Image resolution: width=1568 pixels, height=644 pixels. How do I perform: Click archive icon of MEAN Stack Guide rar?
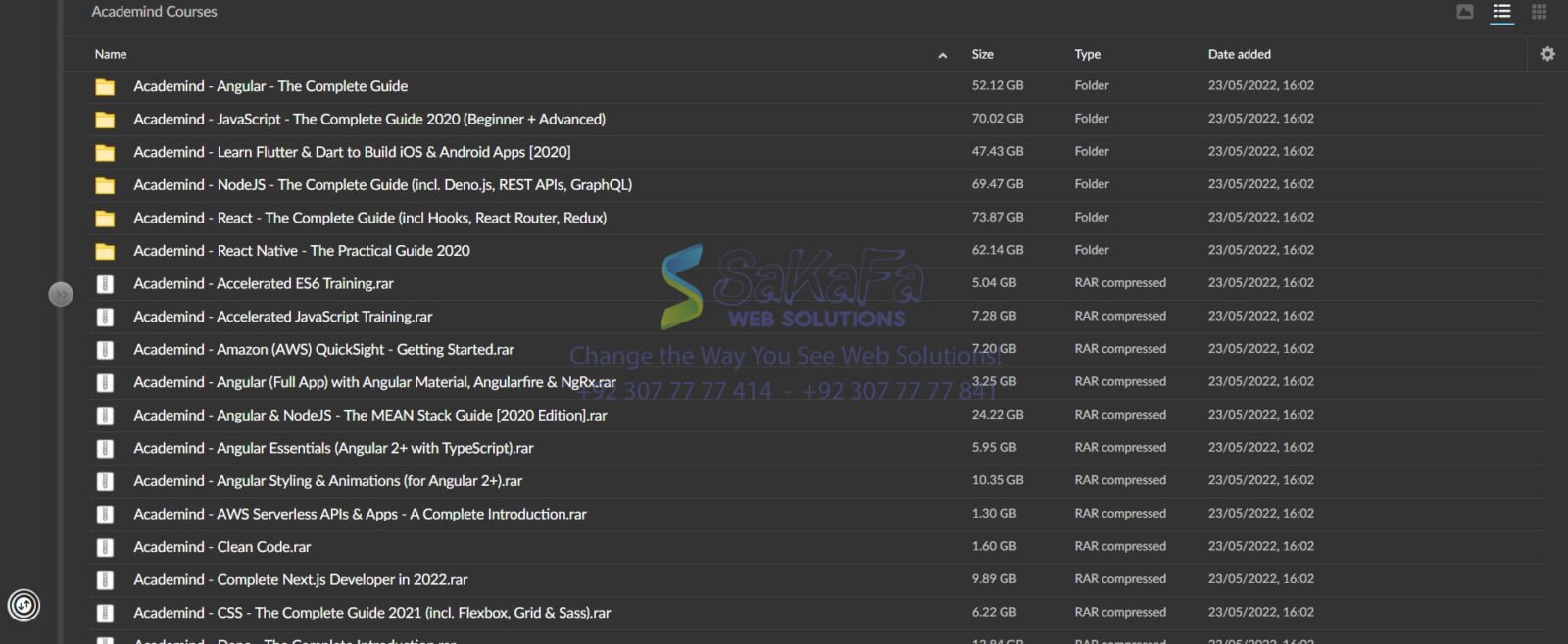[105, 416]
